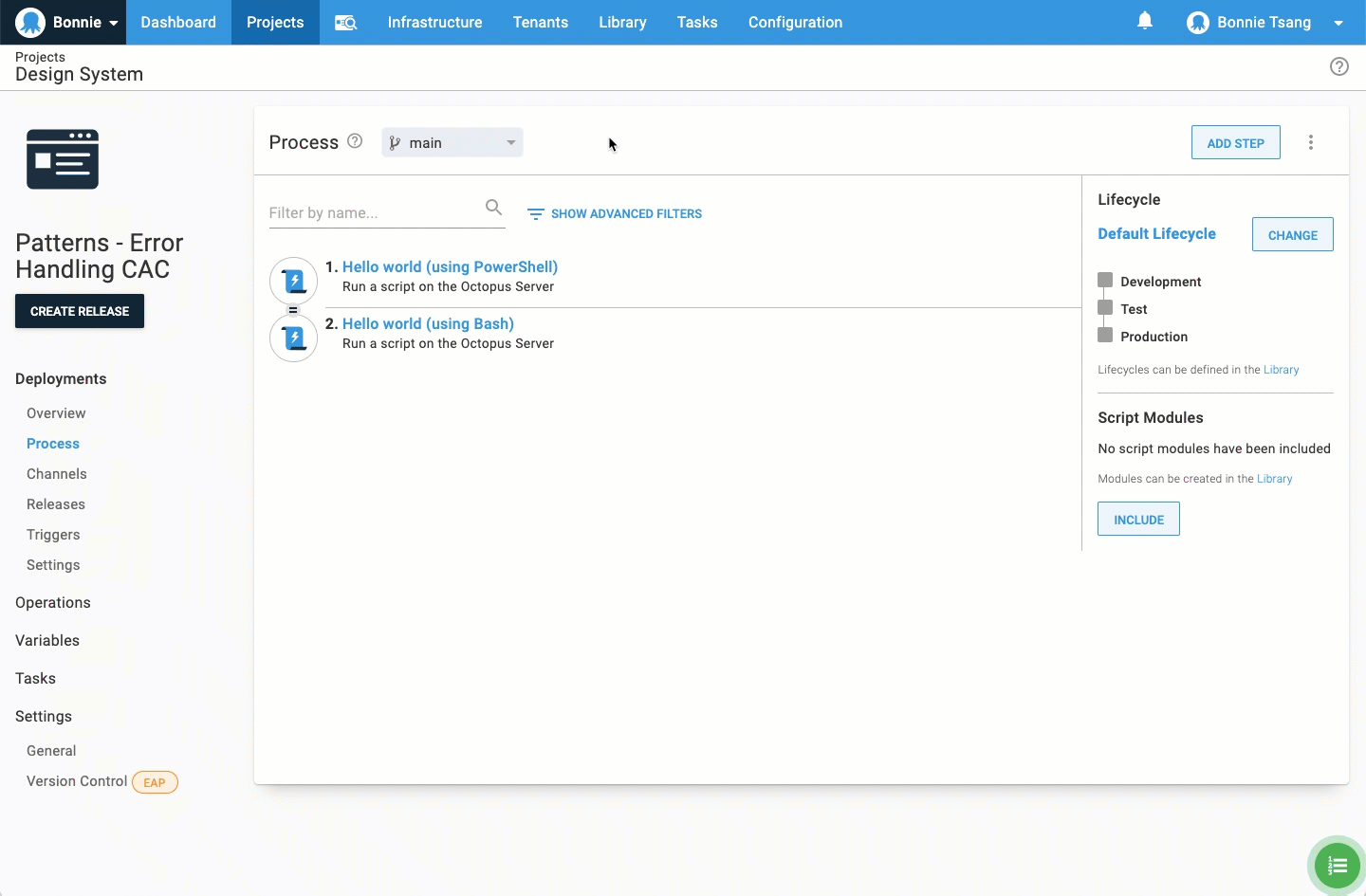Open Settings under Deployments
The image size is (1366, 896).
[53, 565]
